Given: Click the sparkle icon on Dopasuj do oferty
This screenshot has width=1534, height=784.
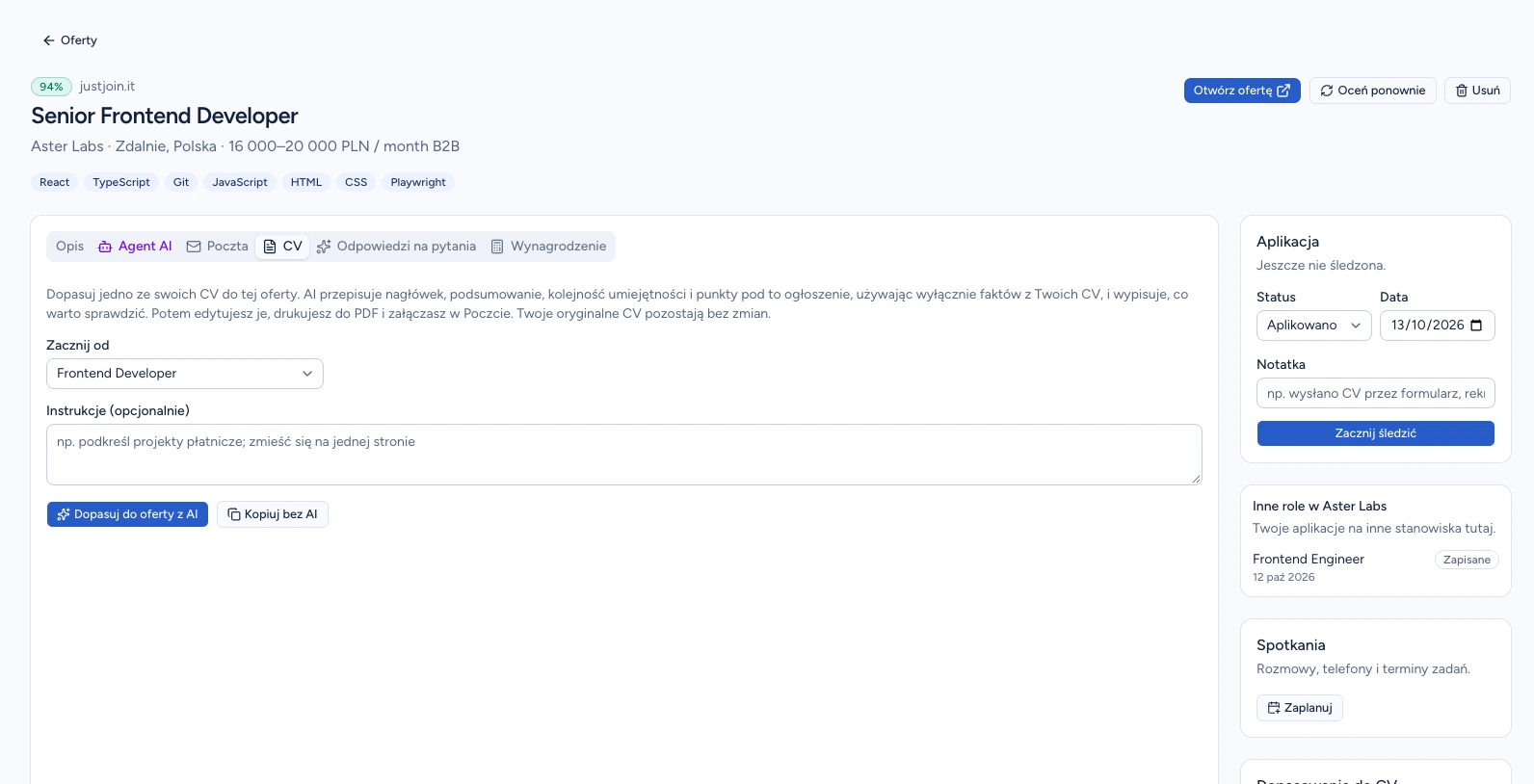Looking at the screenshot, I should (64, 514).
